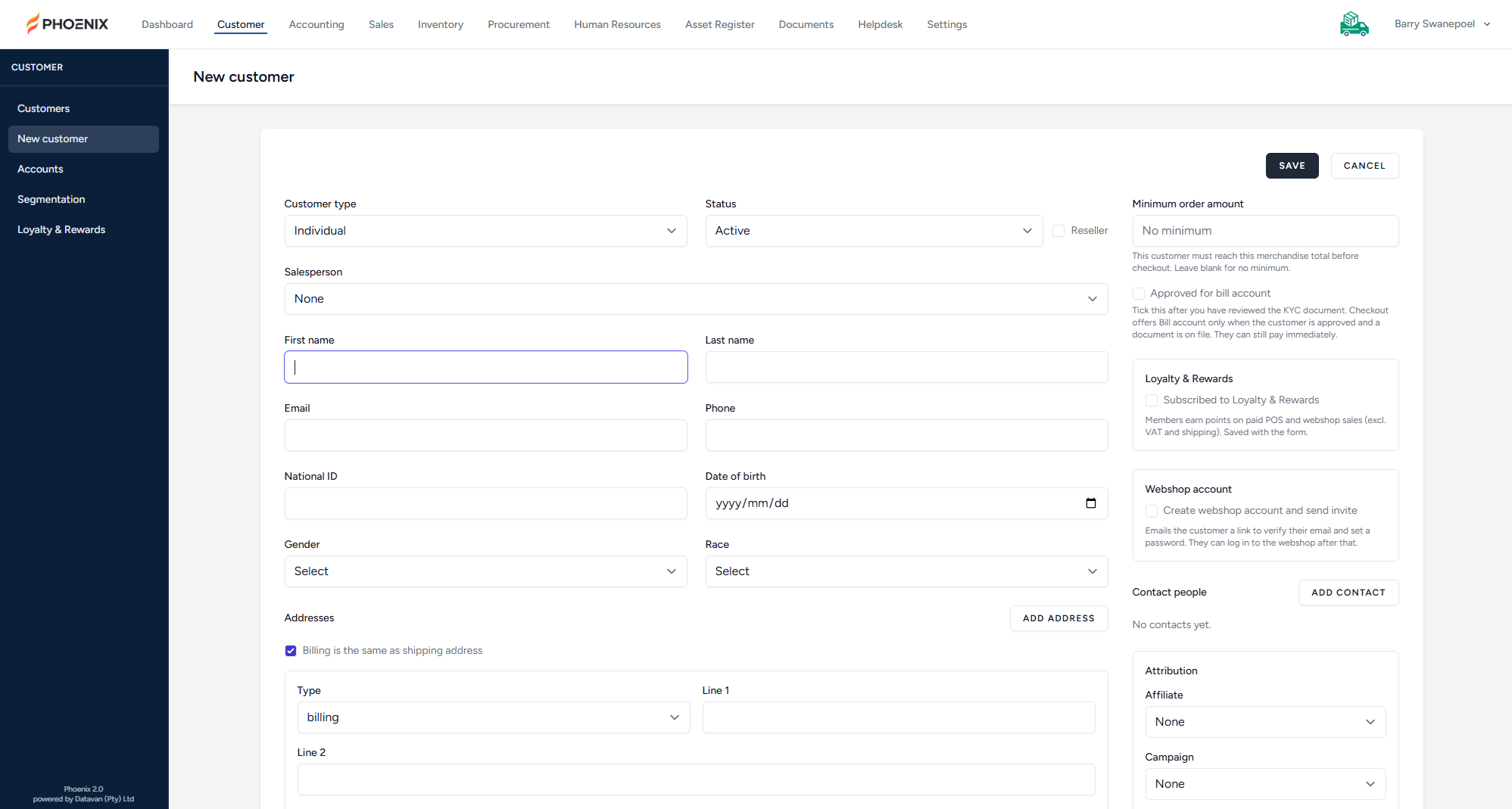Viewport: 1512px width, 809px height.
Task: Open the Helpdesk menu
Action: (880, 24)
